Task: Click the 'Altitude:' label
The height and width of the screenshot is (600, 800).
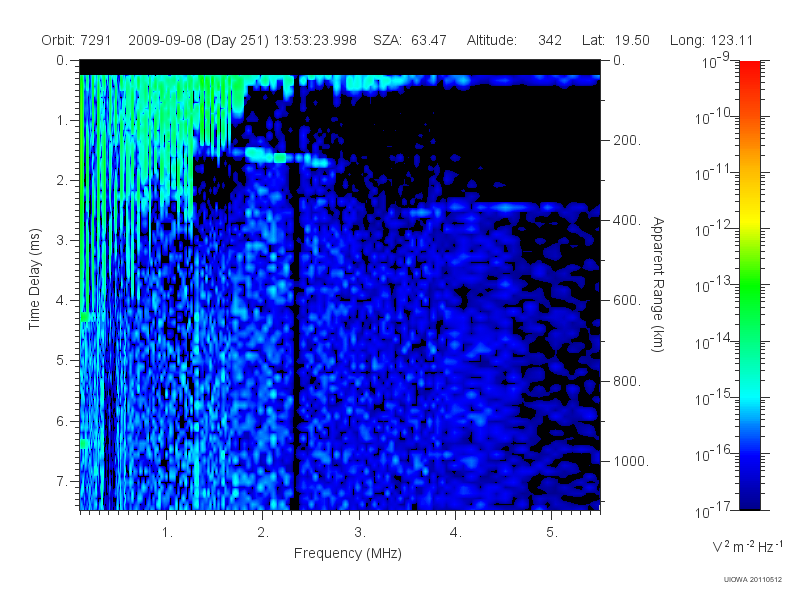Action: click(492, 40)
